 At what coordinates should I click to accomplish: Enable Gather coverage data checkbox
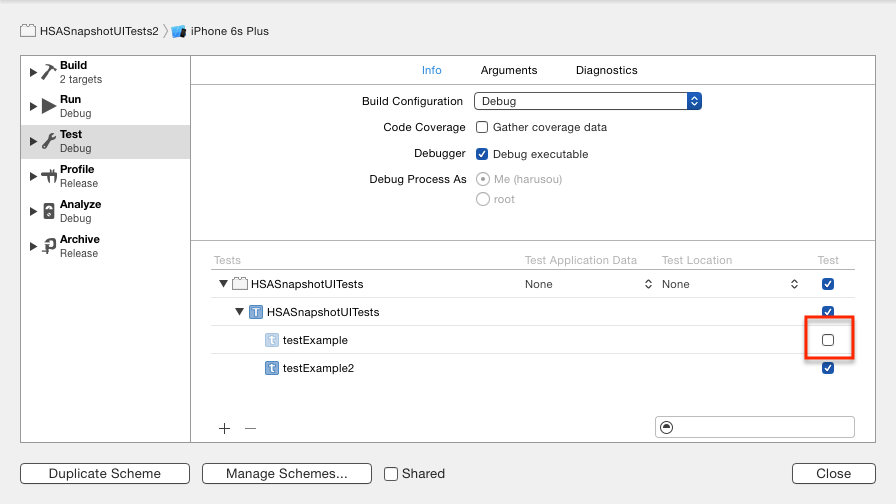(x=482, y=127)
